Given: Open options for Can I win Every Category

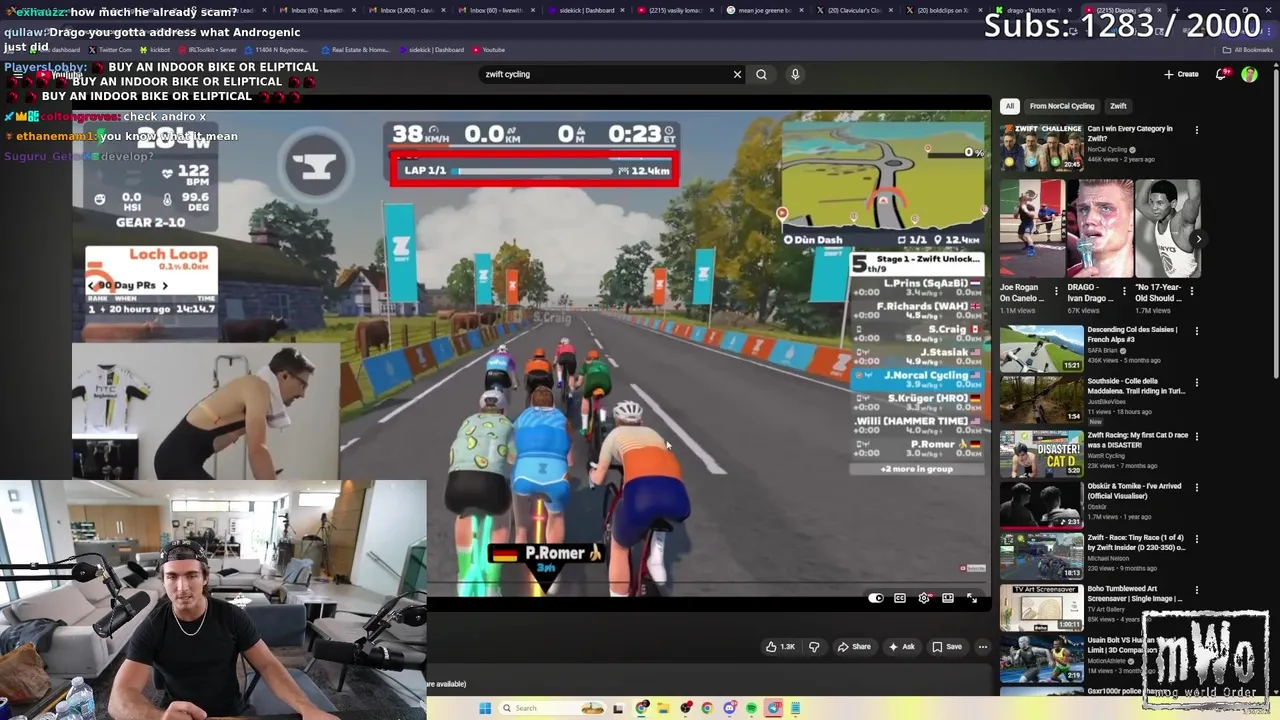Looking at the screenshot, I should (1196, 130).
